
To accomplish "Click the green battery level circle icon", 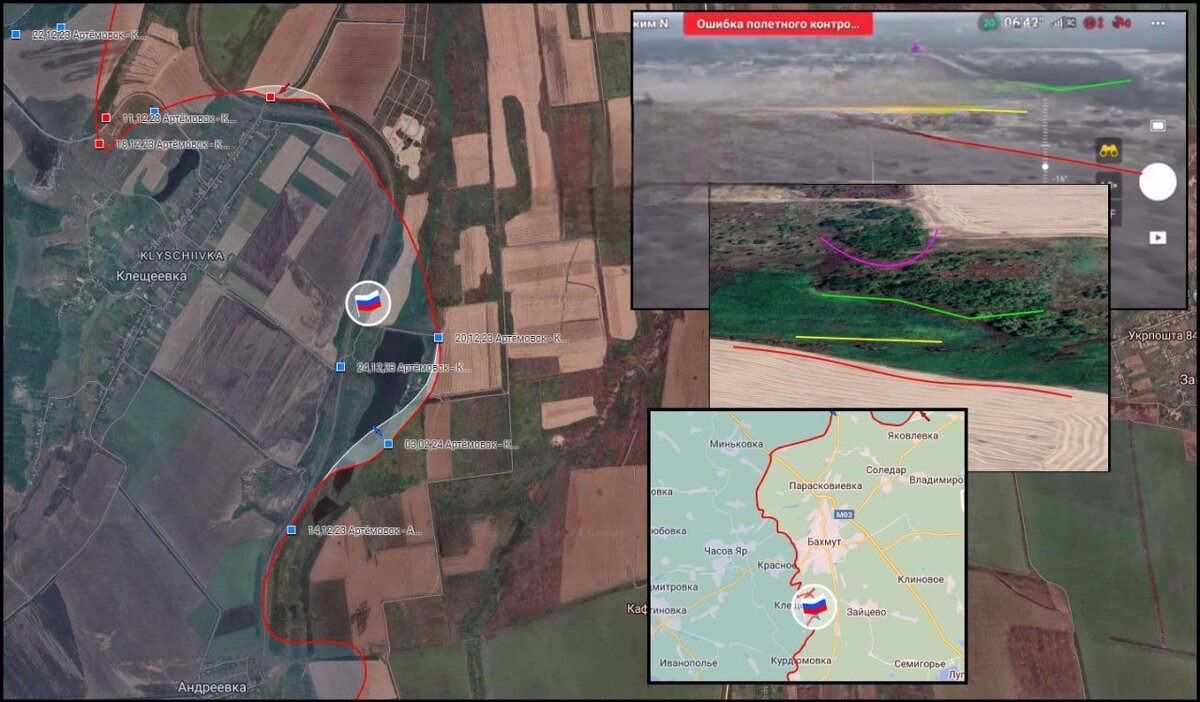I will (x=989, y=22).
